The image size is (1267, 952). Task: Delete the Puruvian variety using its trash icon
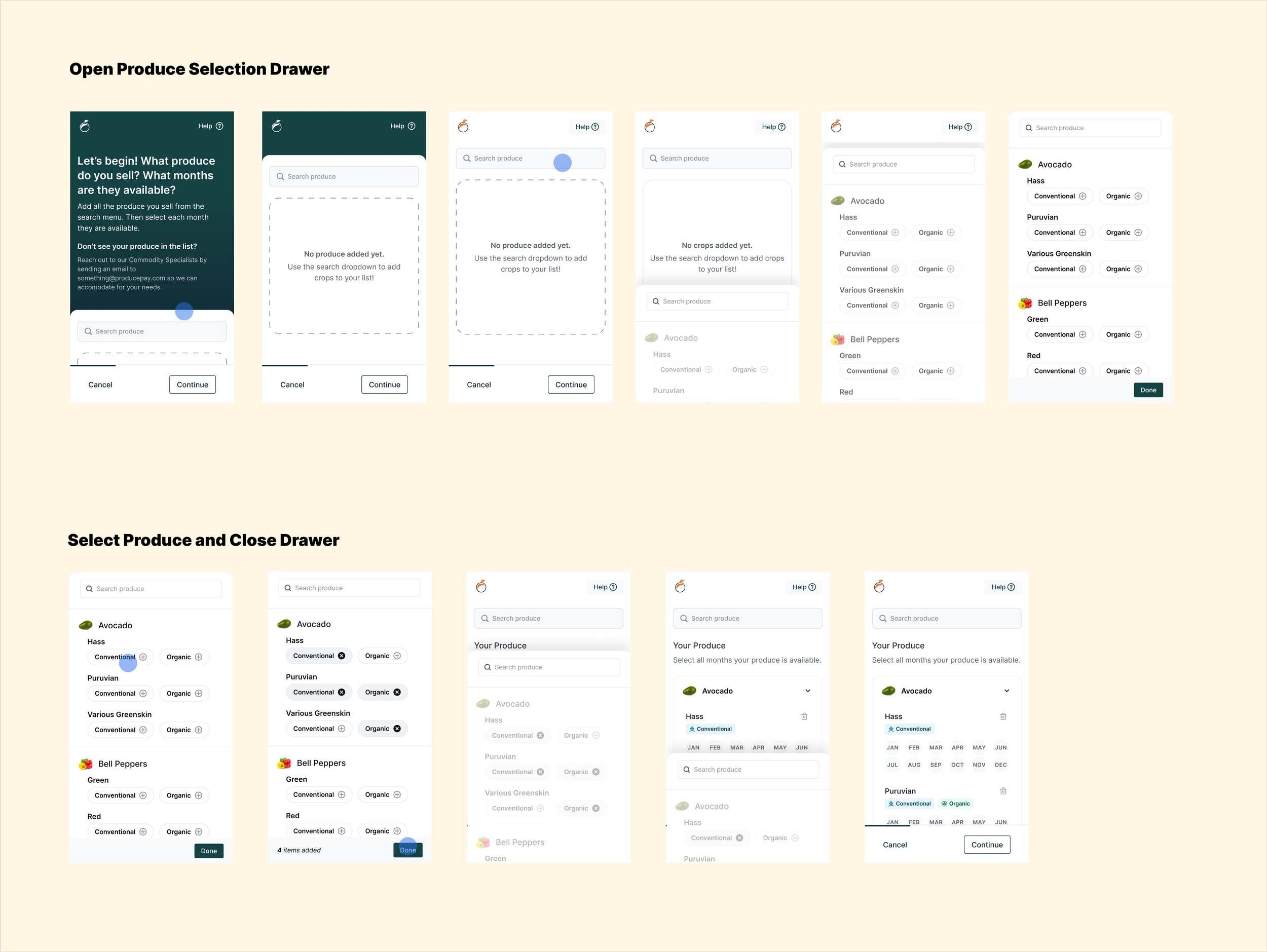(1003, 791)
